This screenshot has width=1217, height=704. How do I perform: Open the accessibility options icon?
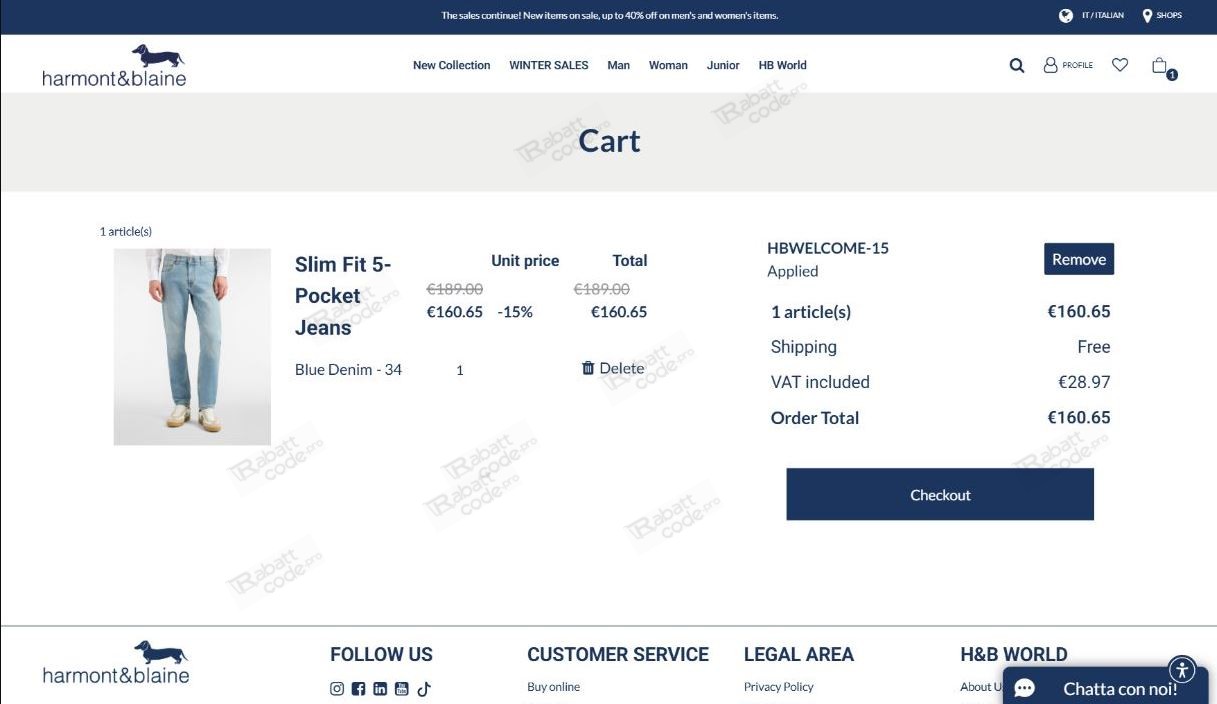pos(1182,670)
